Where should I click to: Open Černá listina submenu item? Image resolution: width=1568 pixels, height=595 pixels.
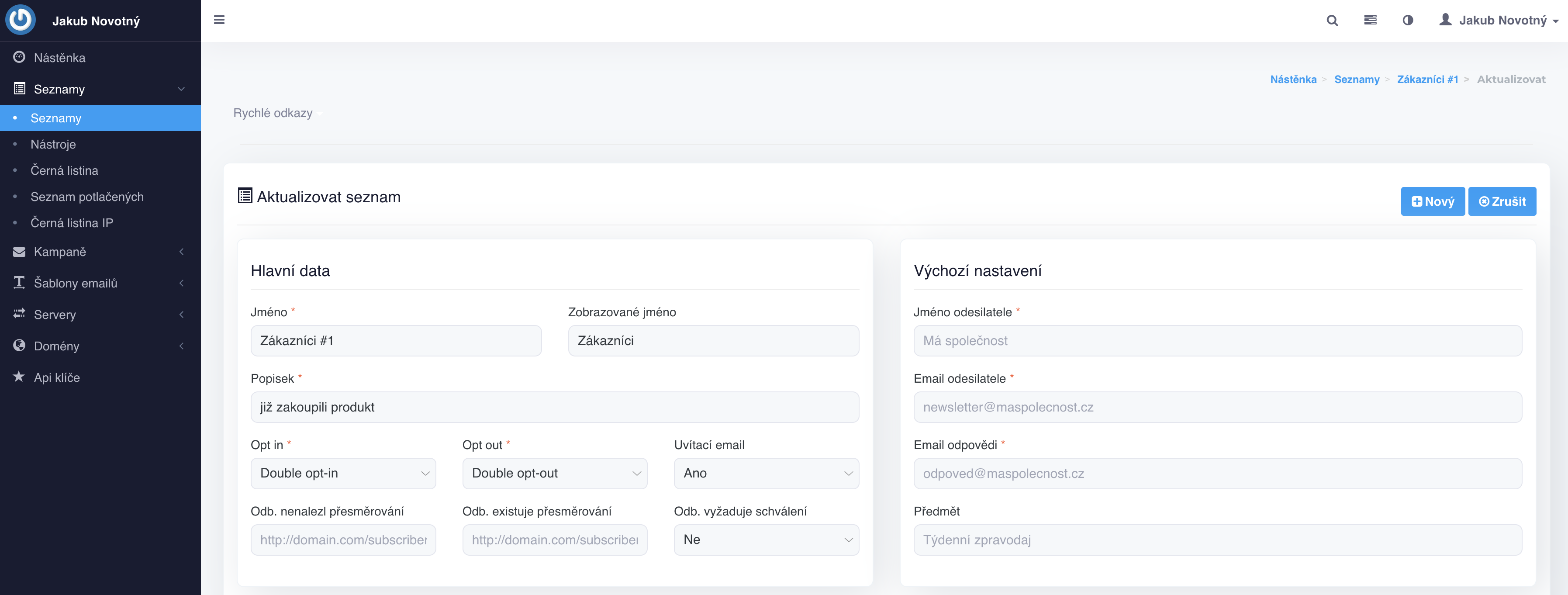[x=100, y=170]
